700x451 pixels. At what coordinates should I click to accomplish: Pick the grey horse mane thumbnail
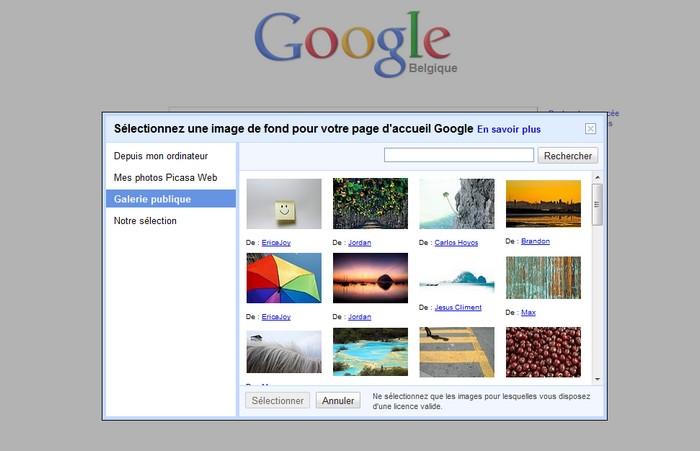[x=284, y=352]
